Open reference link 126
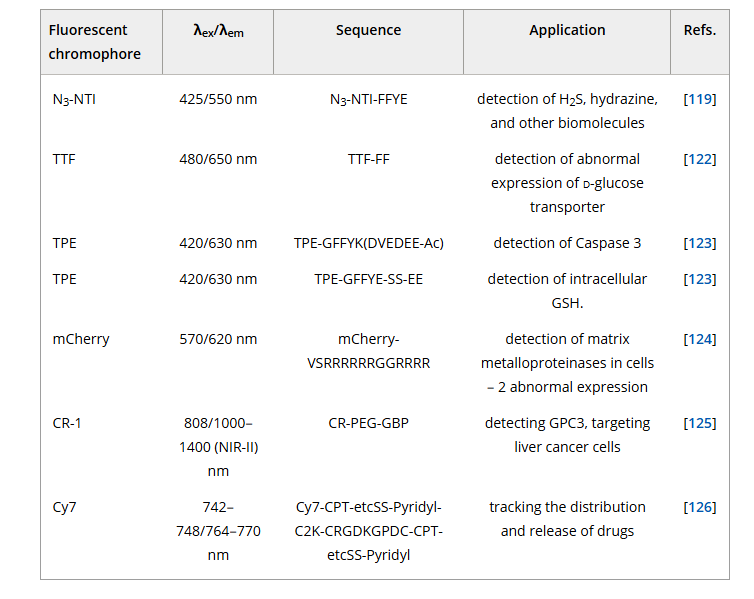Screen dimensions: 754x599 (x=700, y=507)
